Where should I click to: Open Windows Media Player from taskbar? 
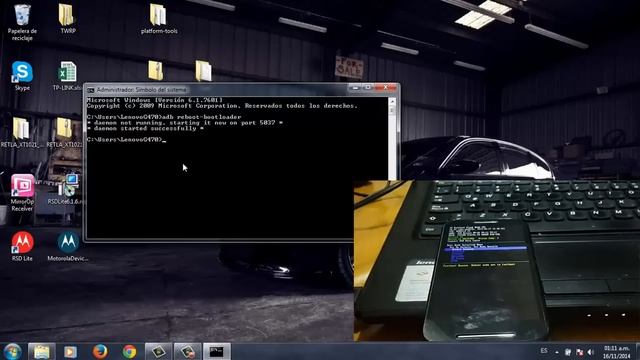[70, 351]
